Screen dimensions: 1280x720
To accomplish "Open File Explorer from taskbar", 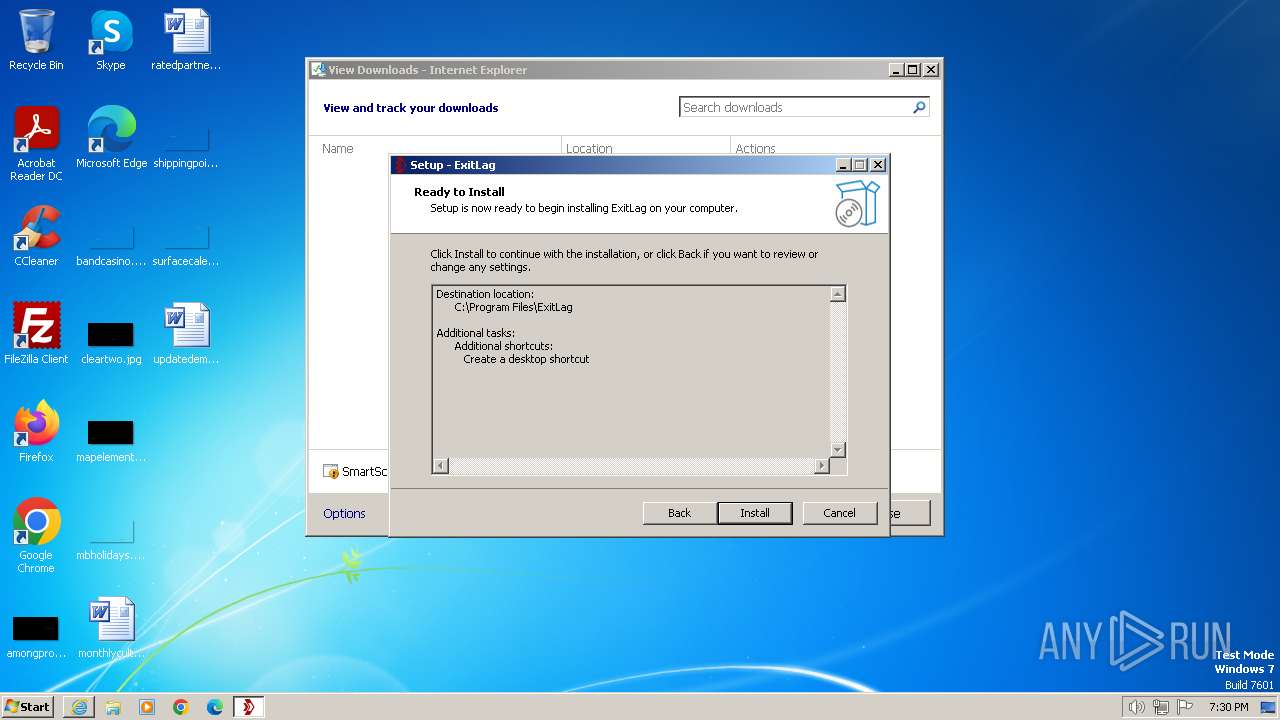I will [113, 707].
